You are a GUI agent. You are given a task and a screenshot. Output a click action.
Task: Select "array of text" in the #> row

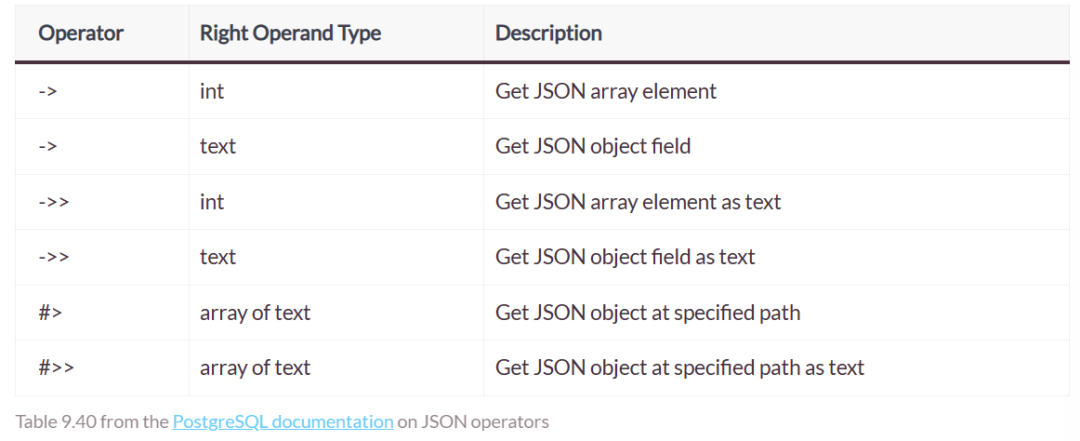pos(255,312)
